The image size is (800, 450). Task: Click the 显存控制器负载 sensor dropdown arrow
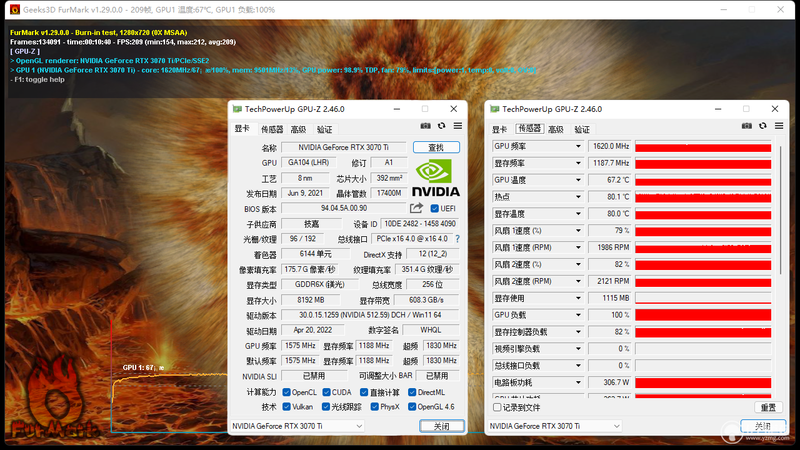578,332
